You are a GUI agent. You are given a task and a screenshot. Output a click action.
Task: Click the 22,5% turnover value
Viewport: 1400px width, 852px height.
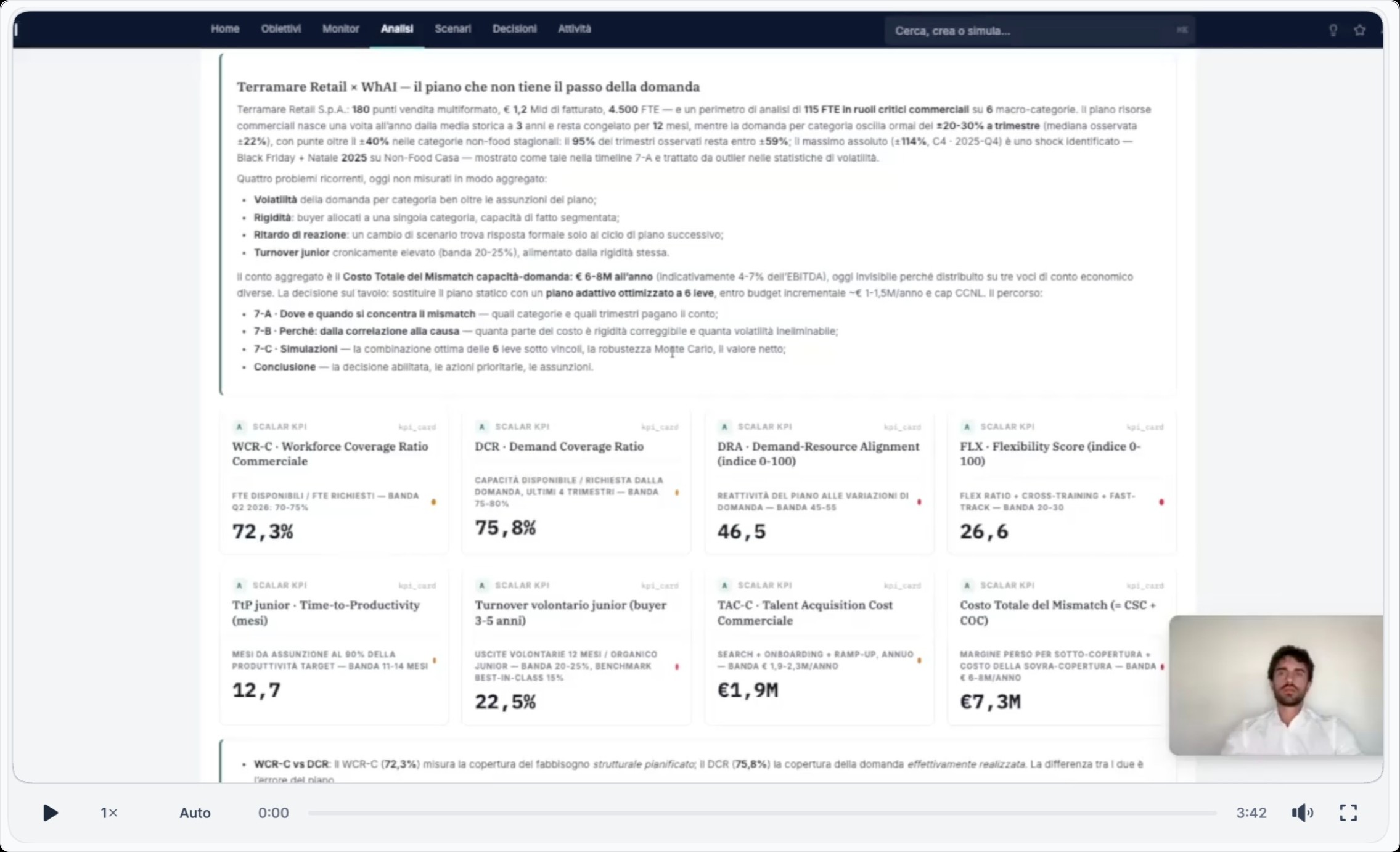[505, 702]
